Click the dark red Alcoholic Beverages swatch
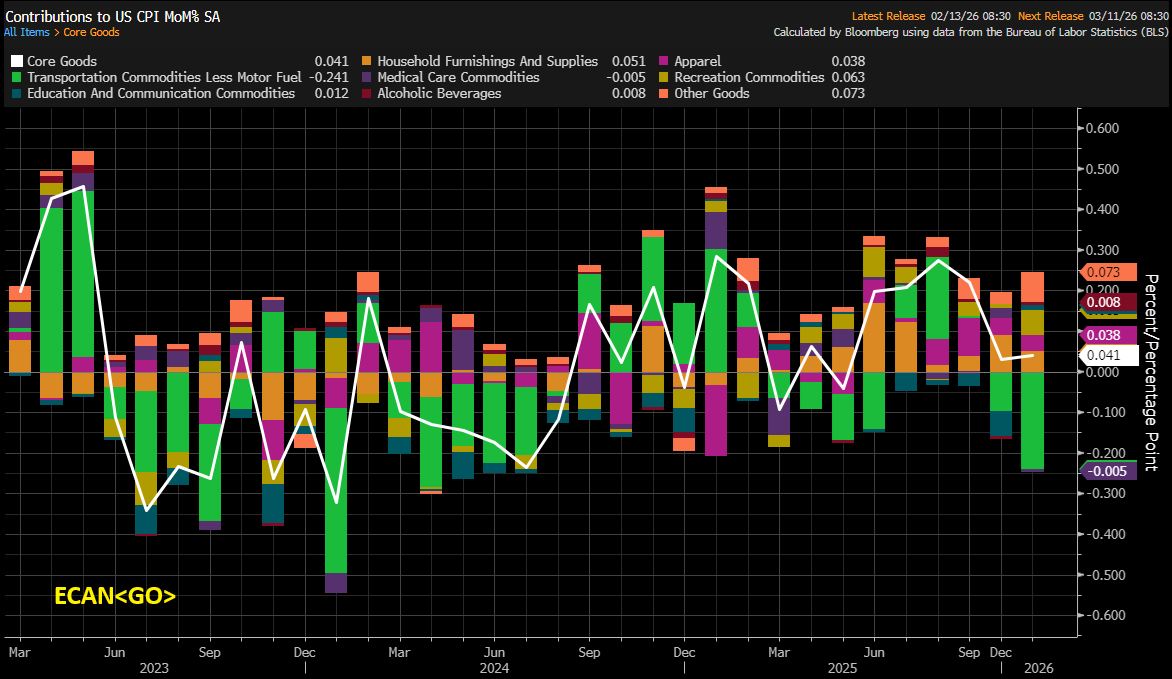This screenshot has height=679, width=1172. (366, 93)
